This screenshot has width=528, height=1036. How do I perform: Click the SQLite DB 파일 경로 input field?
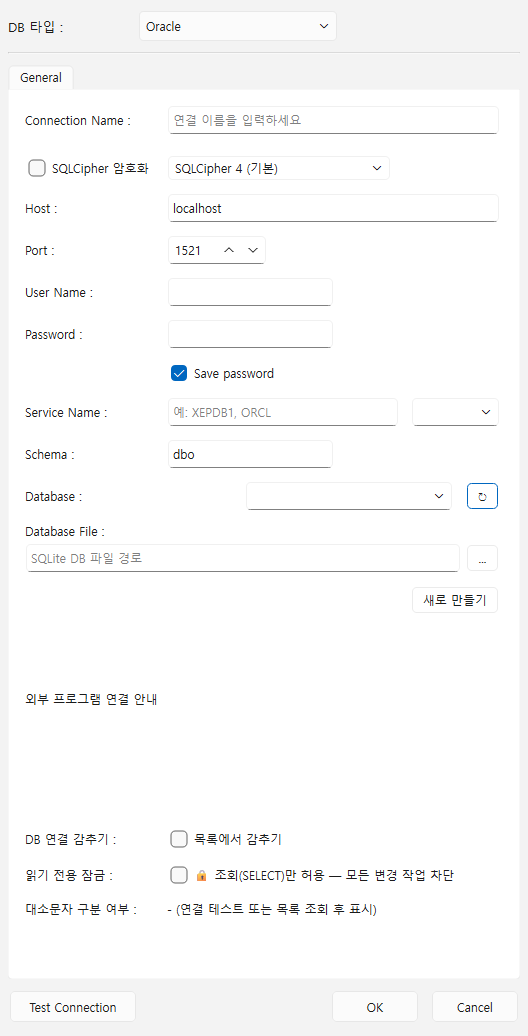coord(243,558)
